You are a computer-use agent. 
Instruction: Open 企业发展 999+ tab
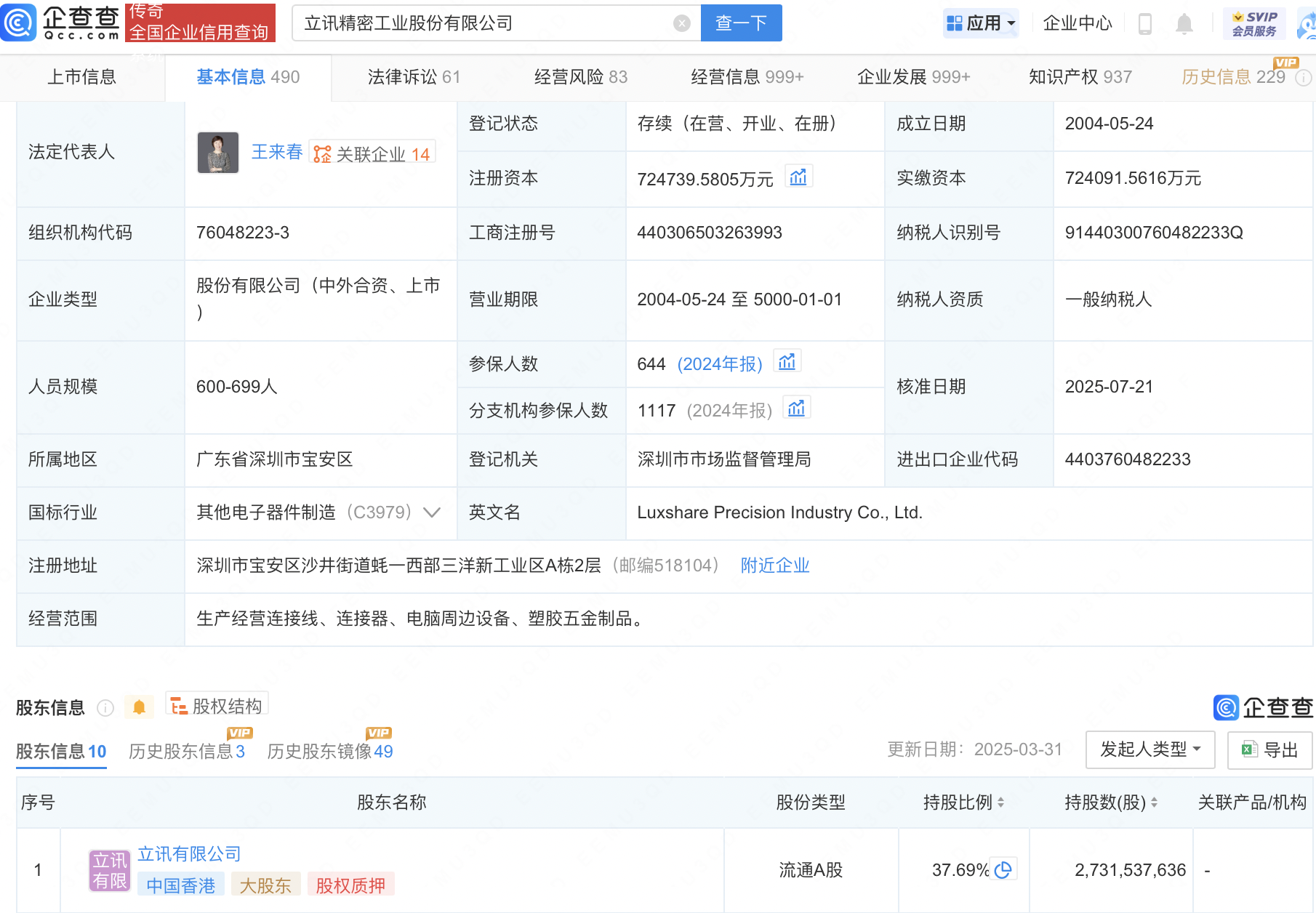coord(914,77)
